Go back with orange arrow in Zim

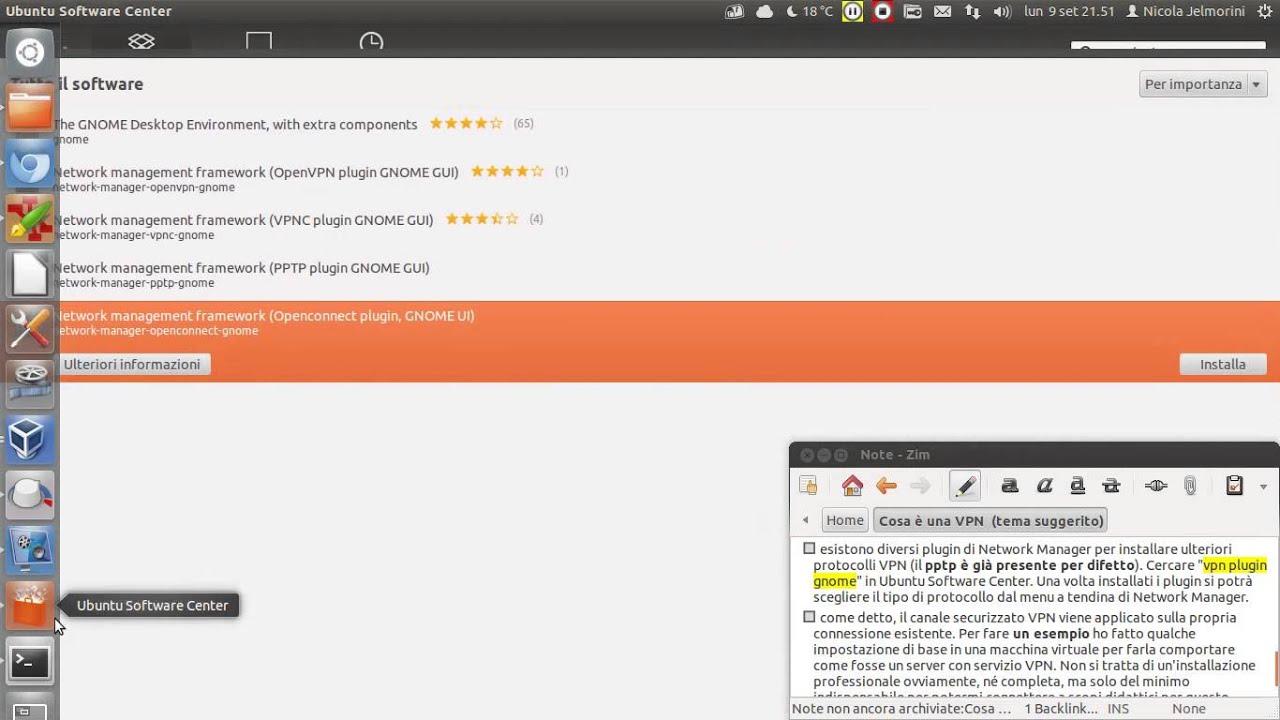[886, 486]
